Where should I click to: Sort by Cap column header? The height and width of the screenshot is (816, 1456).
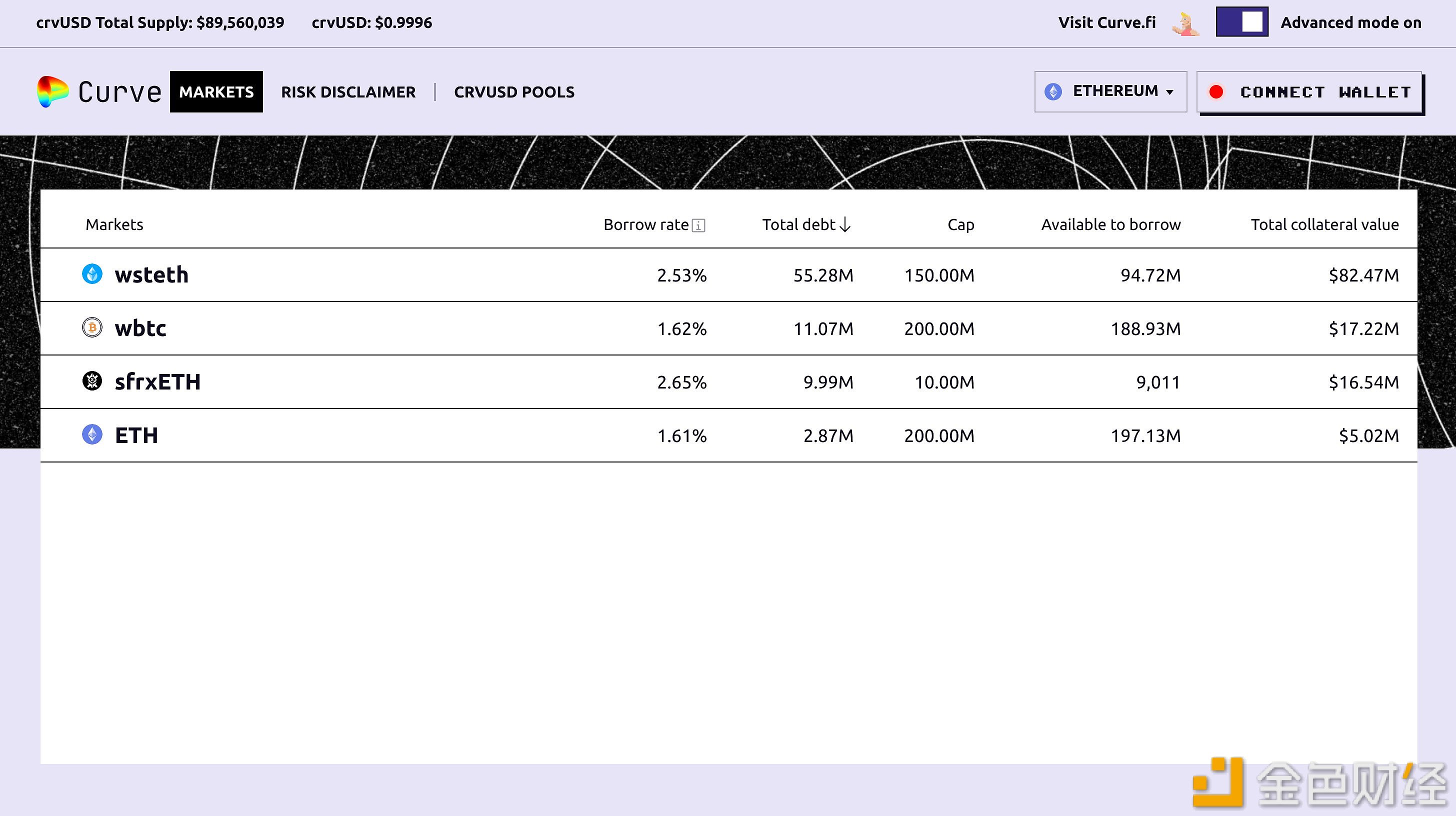(961, 225)
